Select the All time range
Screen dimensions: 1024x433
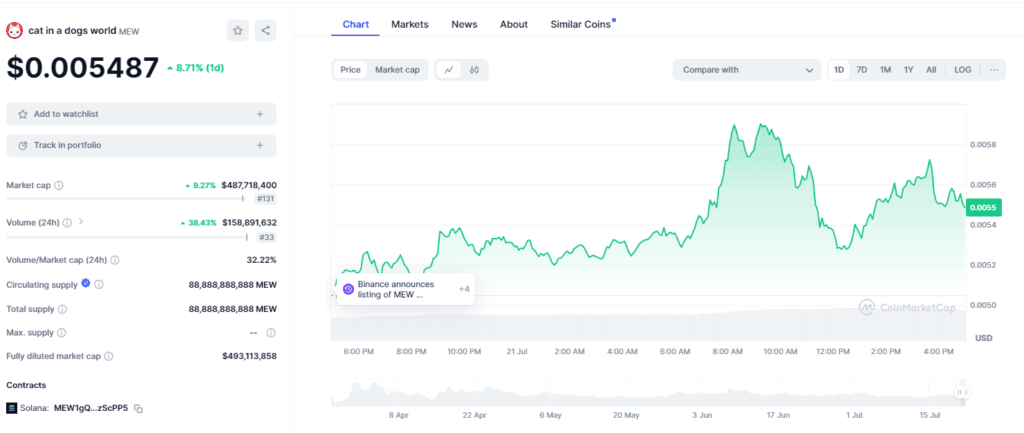[x=931, y=70]
